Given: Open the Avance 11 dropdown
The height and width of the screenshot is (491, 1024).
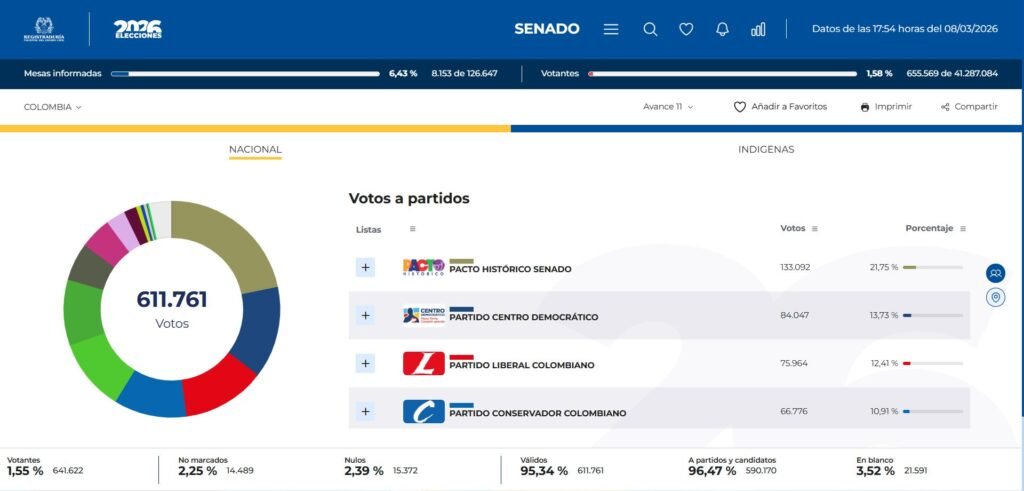Looking at the screenshot, I should pyautogui.click(x=667, y=107).
